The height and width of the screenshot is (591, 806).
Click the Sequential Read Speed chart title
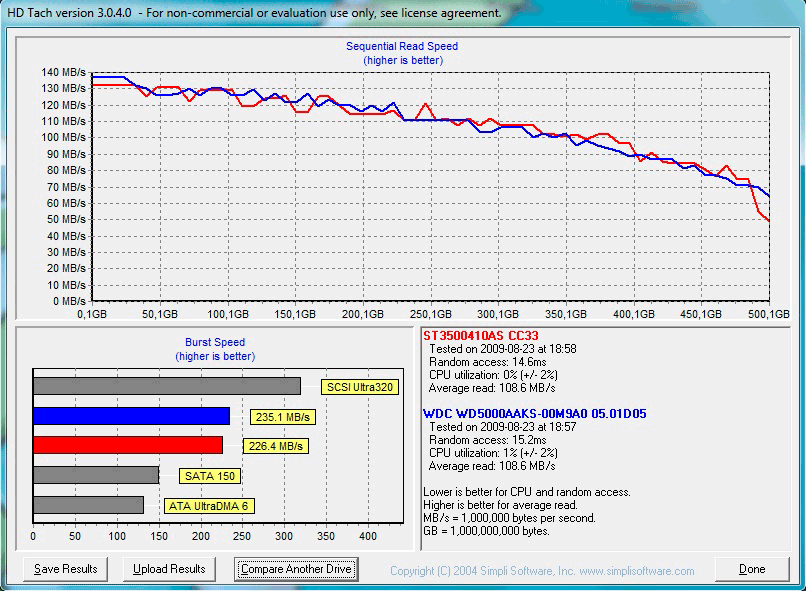click(x=402, y=46)
